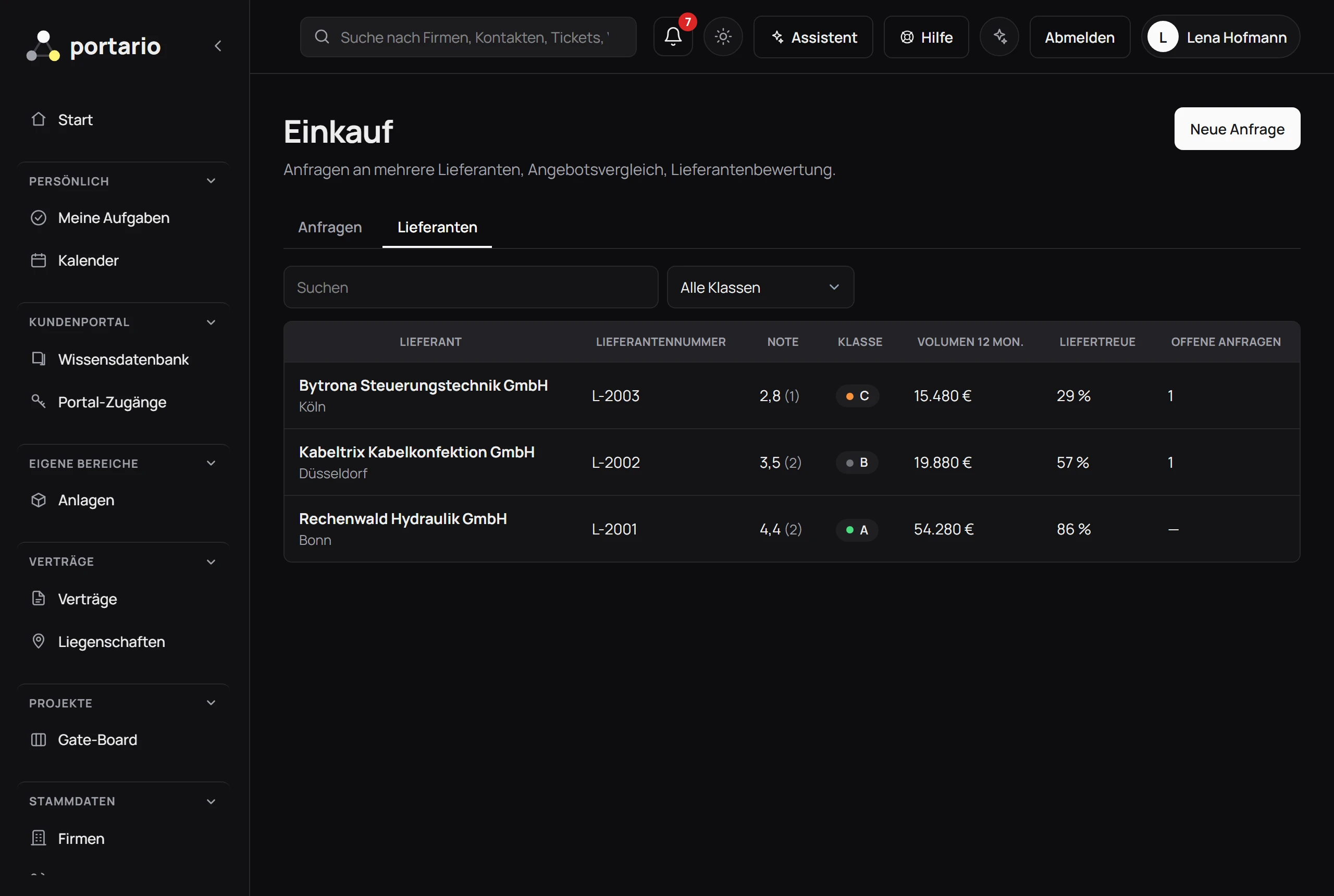Open Rechenwald Hydraulik GmbH row

tap(792, 529)
